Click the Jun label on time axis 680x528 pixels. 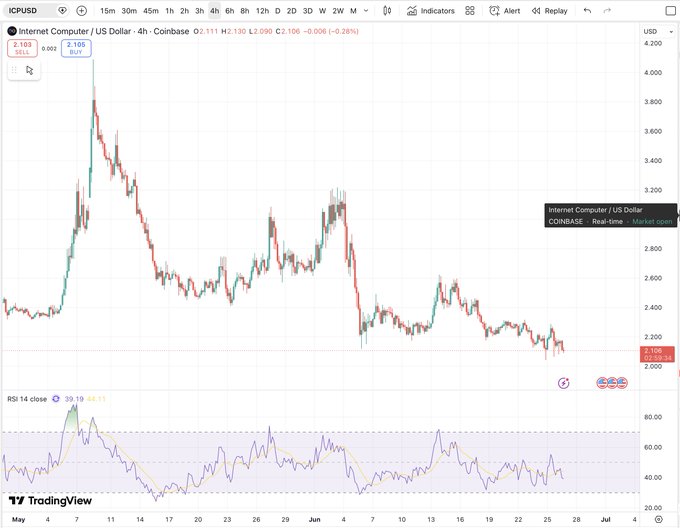(x=314, y=519)
